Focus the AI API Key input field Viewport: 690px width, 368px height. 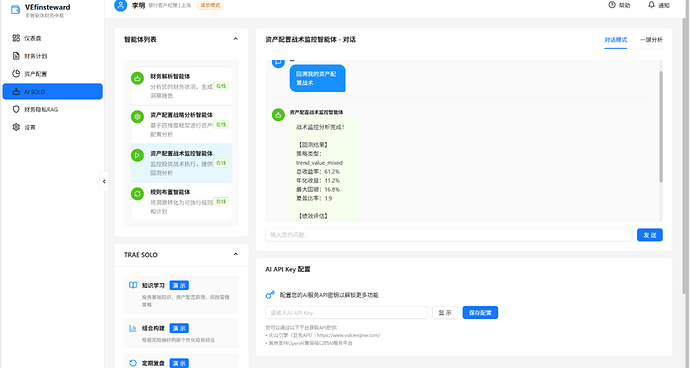pos(346,313)
